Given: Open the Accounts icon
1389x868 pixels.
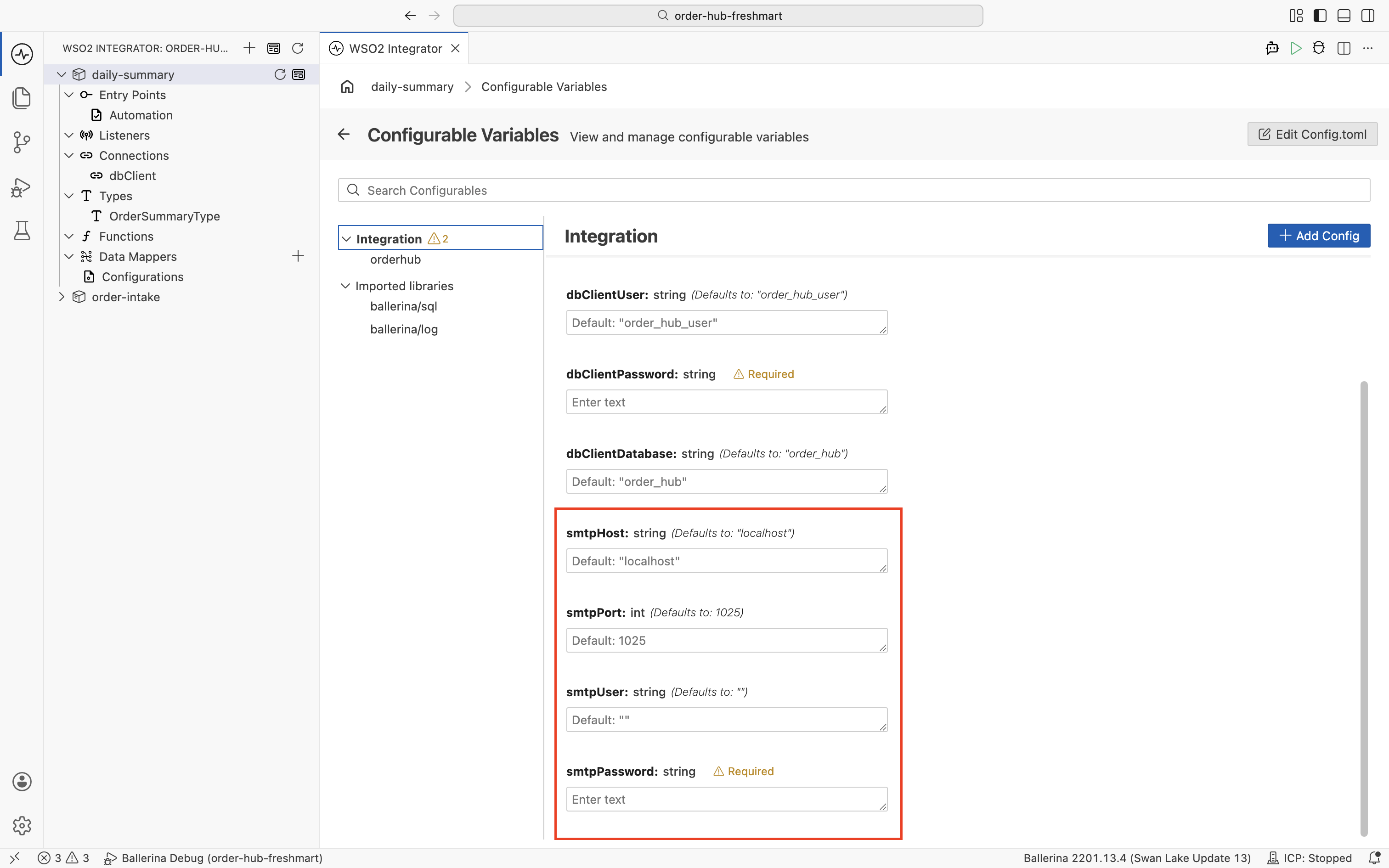Looking at the screenshot, I should (22, 781).
